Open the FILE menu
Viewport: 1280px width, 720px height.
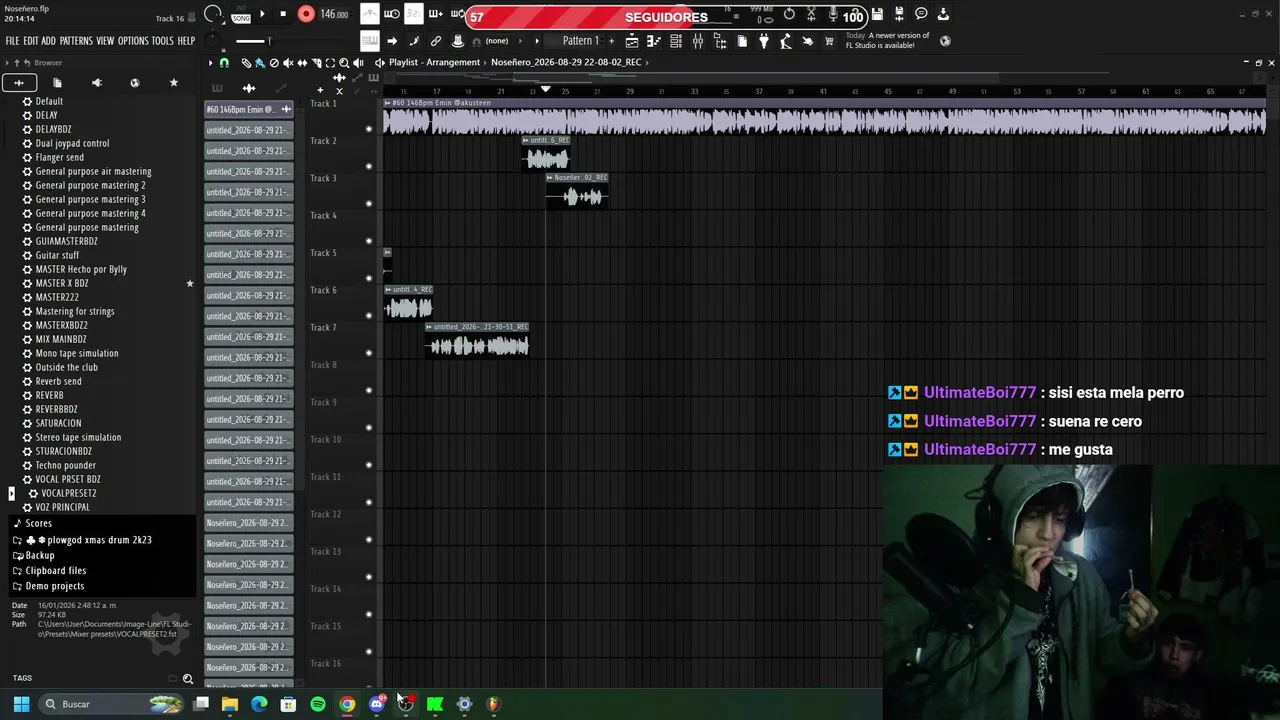[12, 41]
